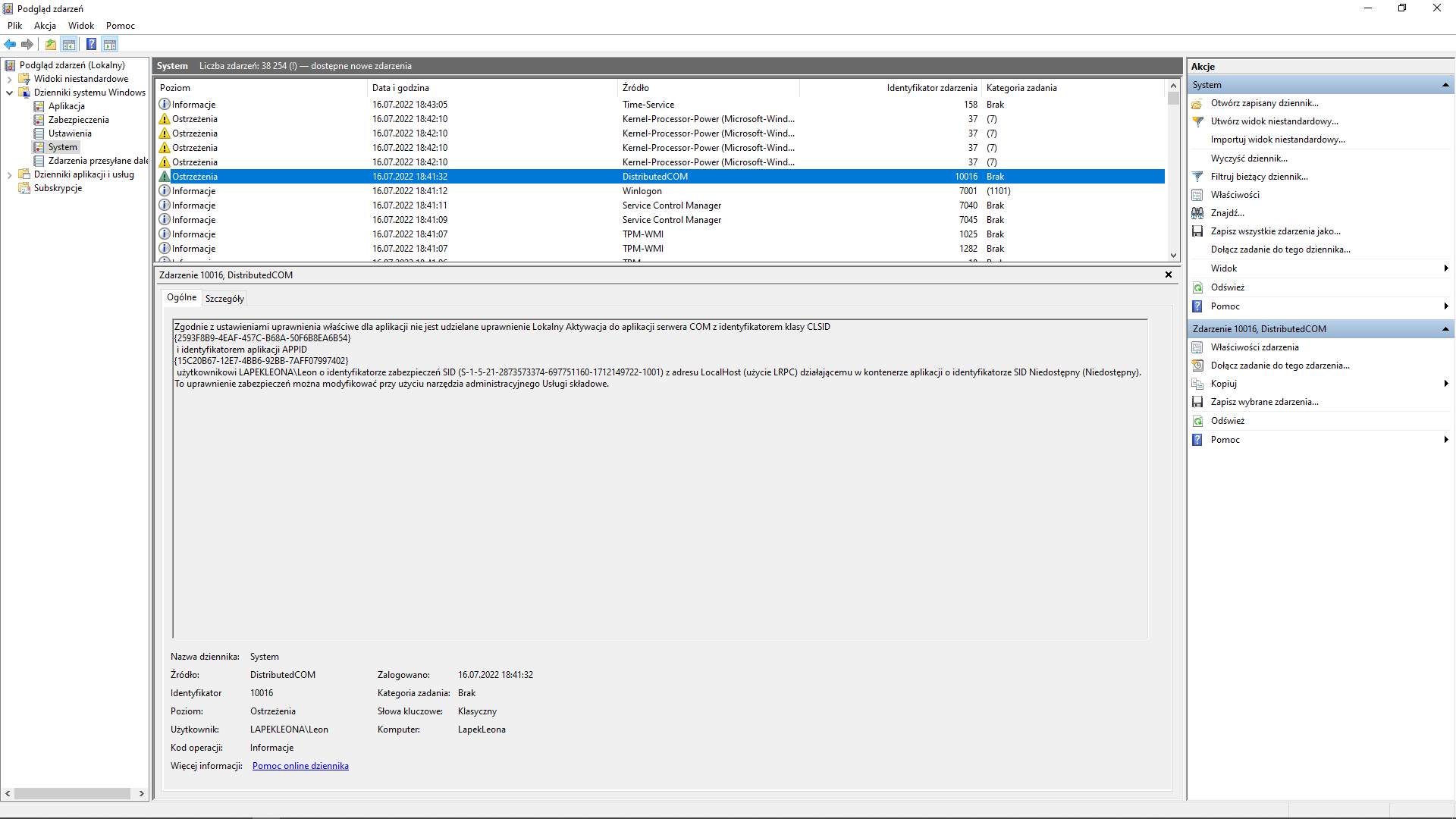Click the Kopiuj icon in the actions pane
The width and height of the screenshot is (1456, 819).
pos(1197,384)
